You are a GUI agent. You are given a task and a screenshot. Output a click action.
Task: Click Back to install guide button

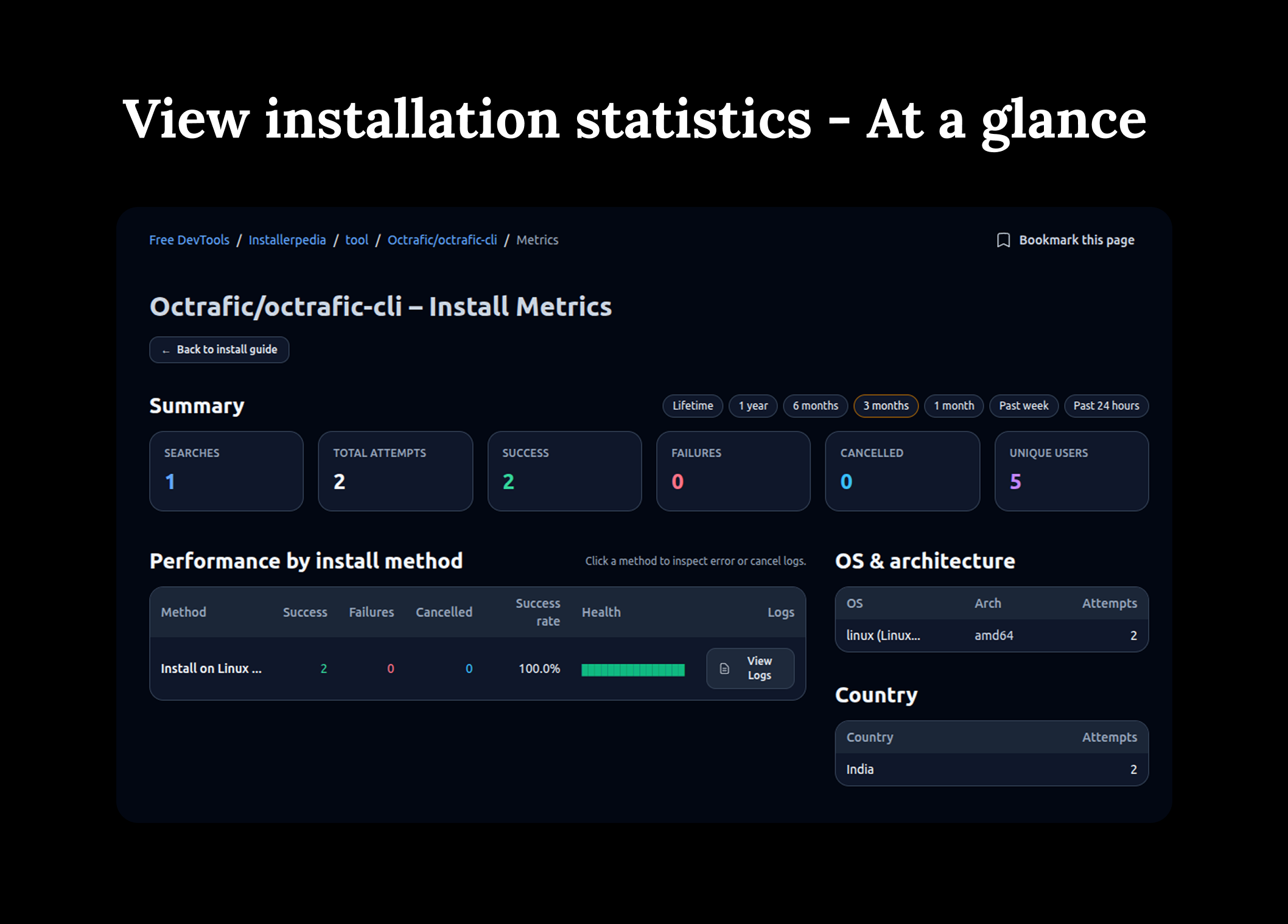click(219, 349)
